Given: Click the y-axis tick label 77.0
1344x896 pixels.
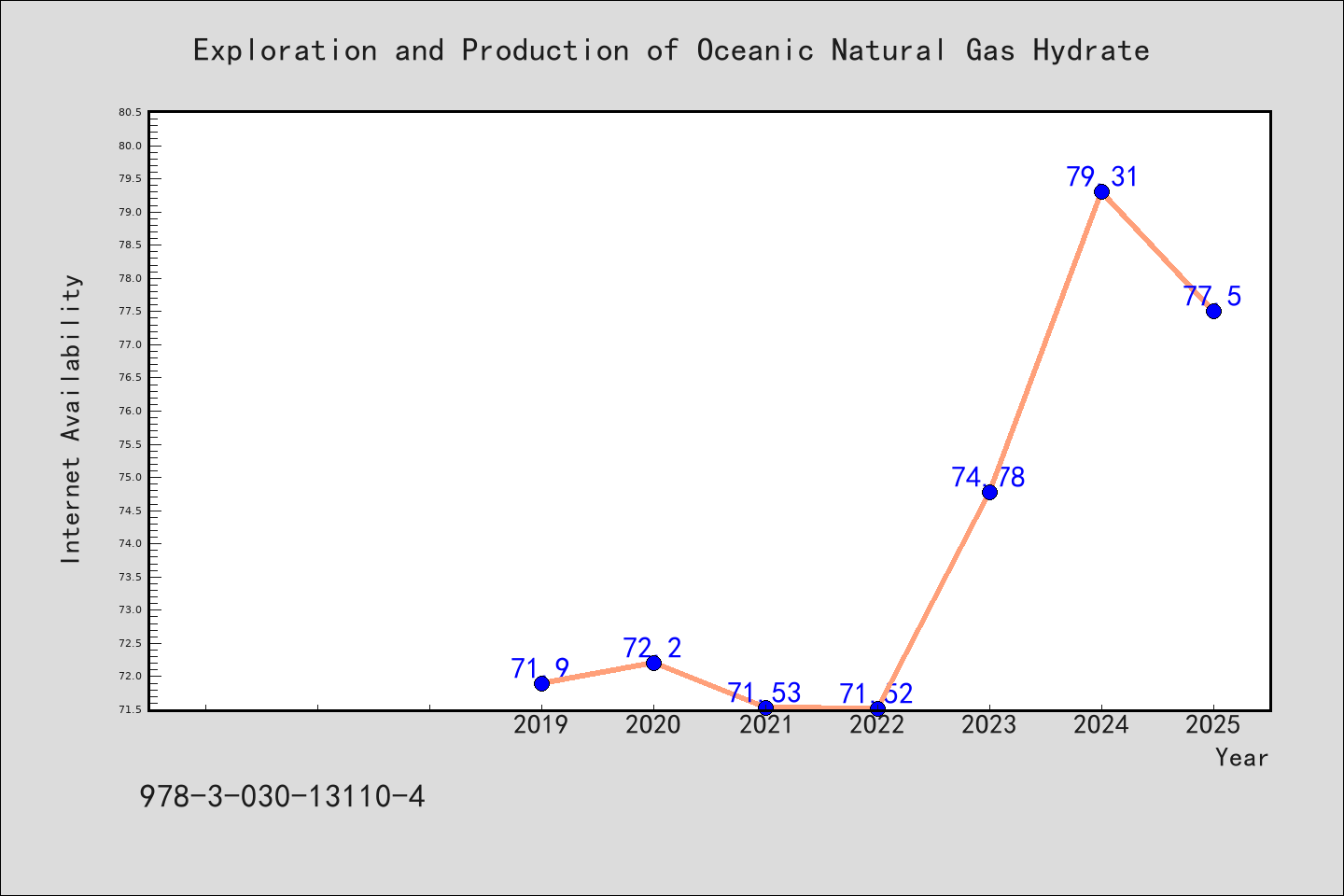Looking at the screenshot, I should pyautogui.click(x=130, y=344).
